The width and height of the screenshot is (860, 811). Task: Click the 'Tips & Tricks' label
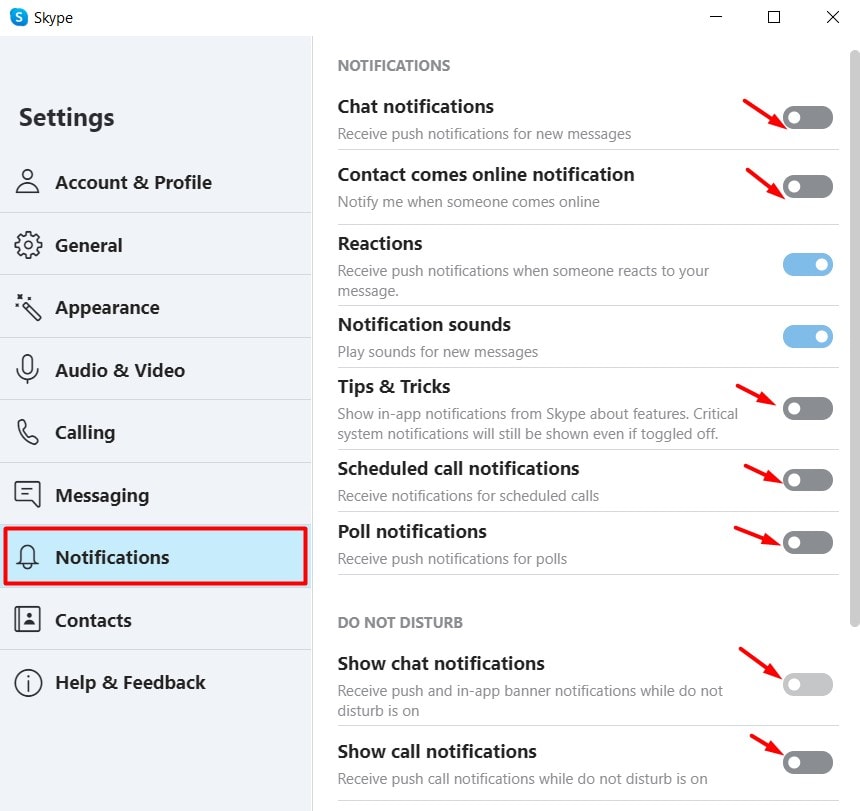point(394,387)
